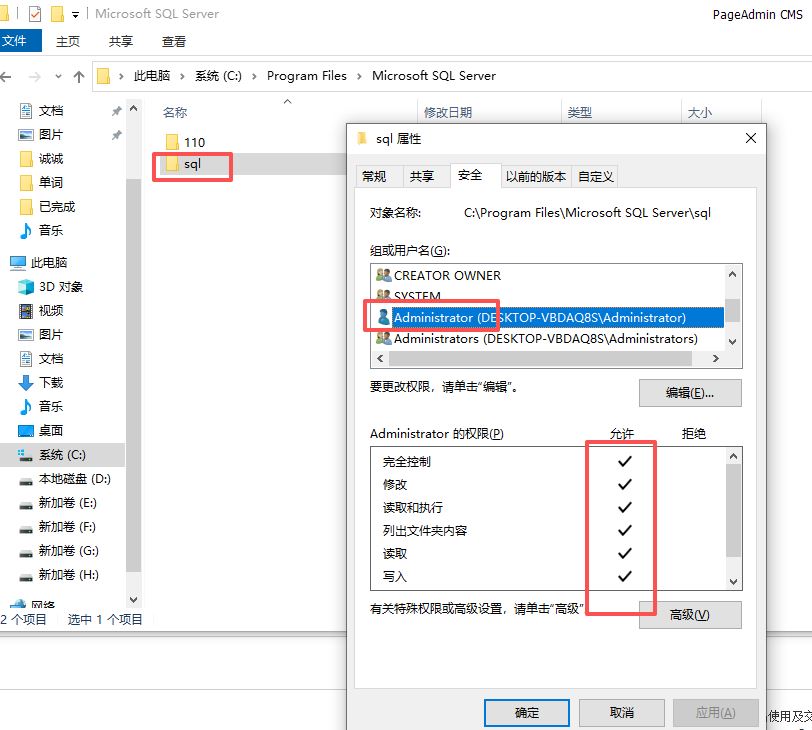This screenshot has height=730, width=812.
Task: Click the 写入 allow checkmark
Action: (625, 576)
